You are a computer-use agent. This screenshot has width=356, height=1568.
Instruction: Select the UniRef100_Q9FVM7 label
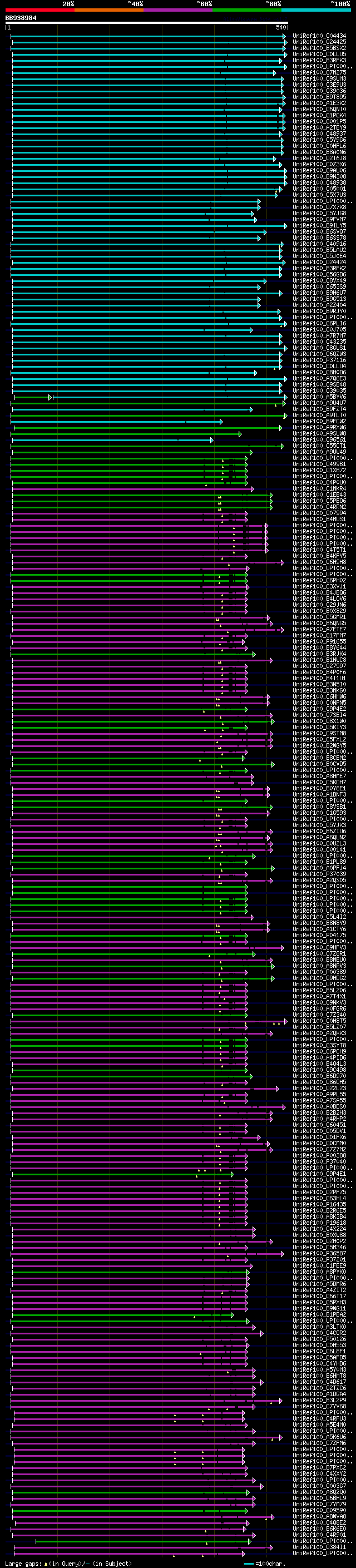click(x=319, y=220)
